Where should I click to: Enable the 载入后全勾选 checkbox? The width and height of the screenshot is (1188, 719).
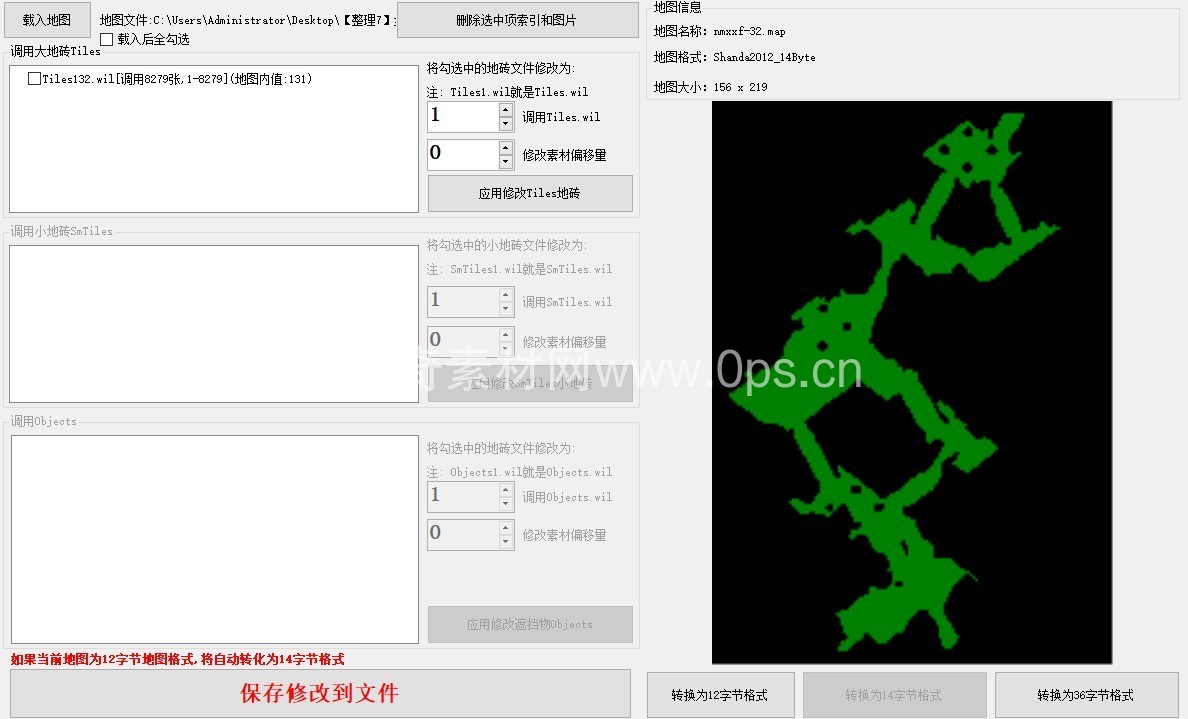(107, 39)
